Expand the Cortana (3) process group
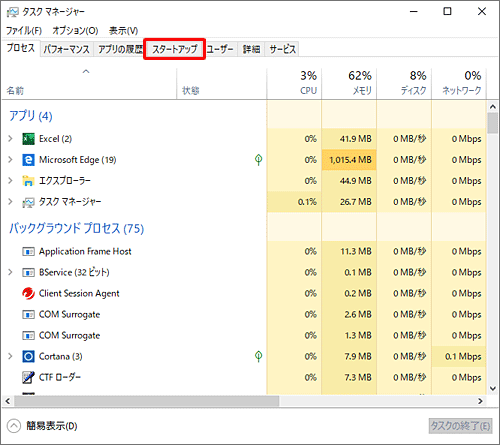Viewport: 500px width, 445px height. point(10,356)
